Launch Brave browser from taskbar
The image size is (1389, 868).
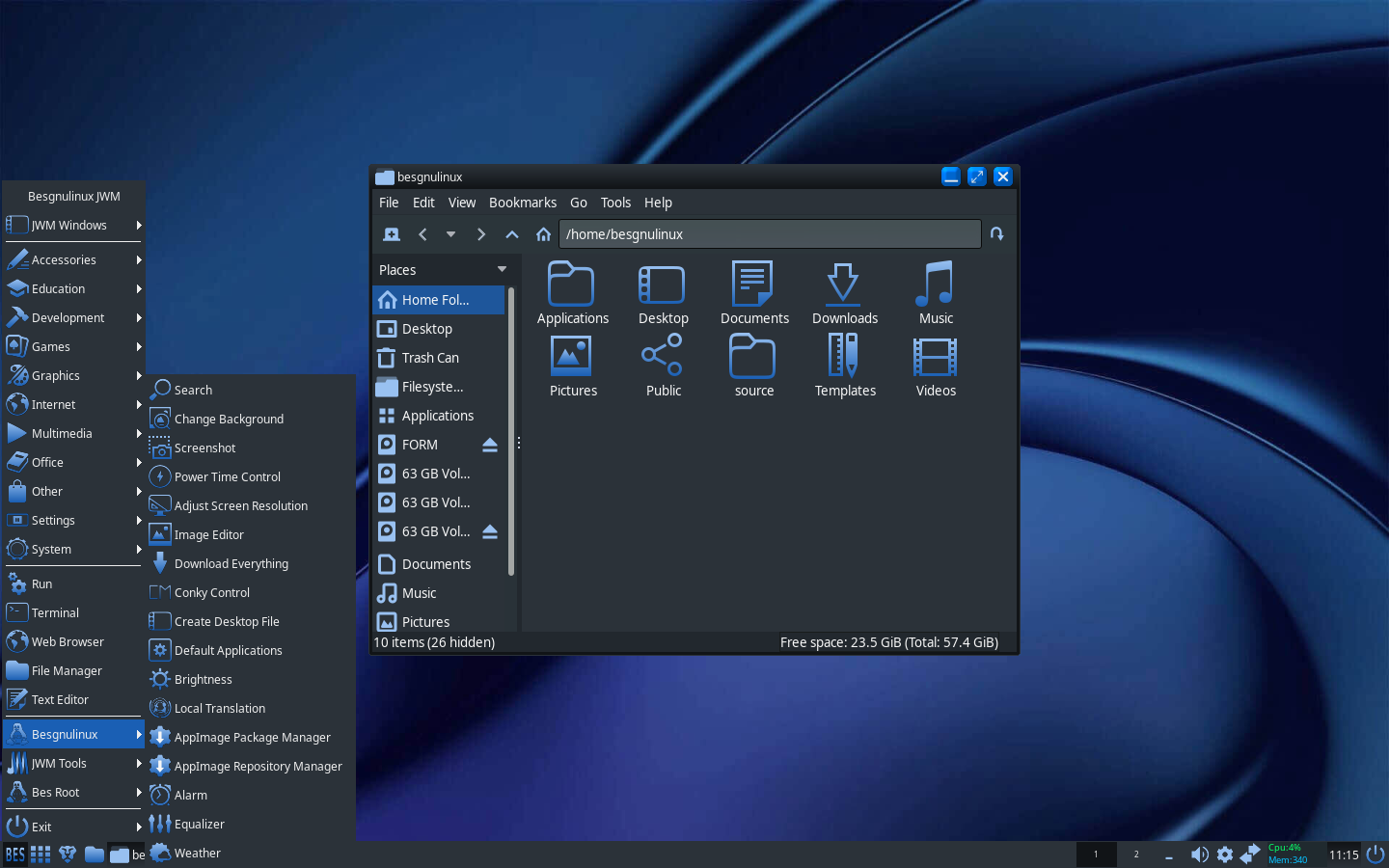click(x=68, y=854)
